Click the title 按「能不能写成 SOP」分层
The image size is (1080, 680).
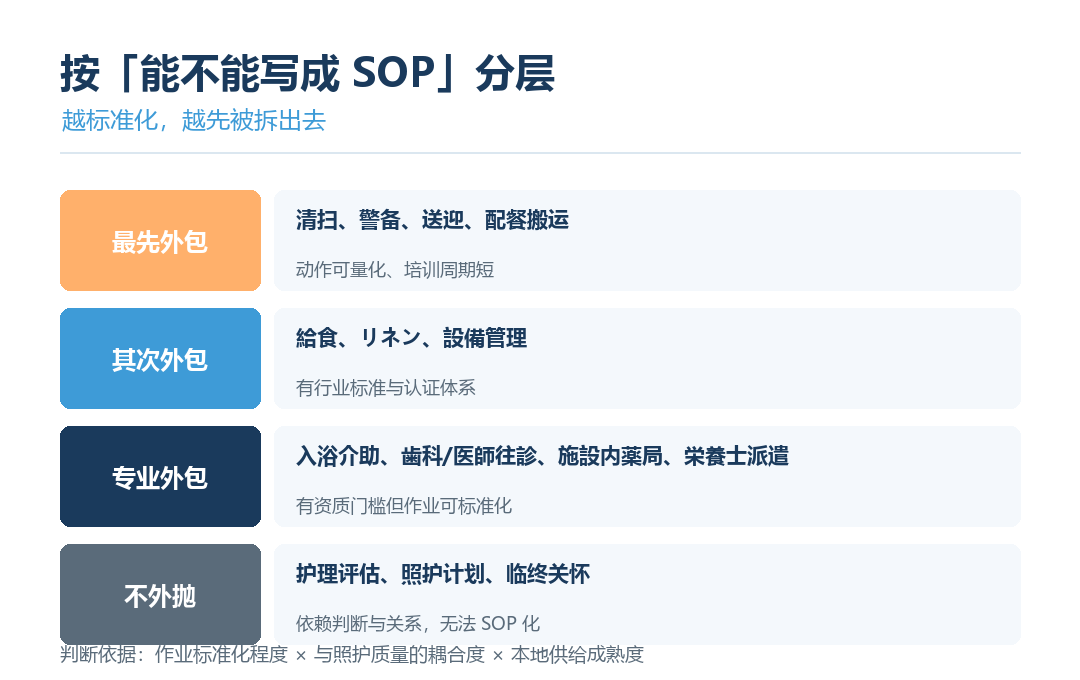tap(307, 73)
